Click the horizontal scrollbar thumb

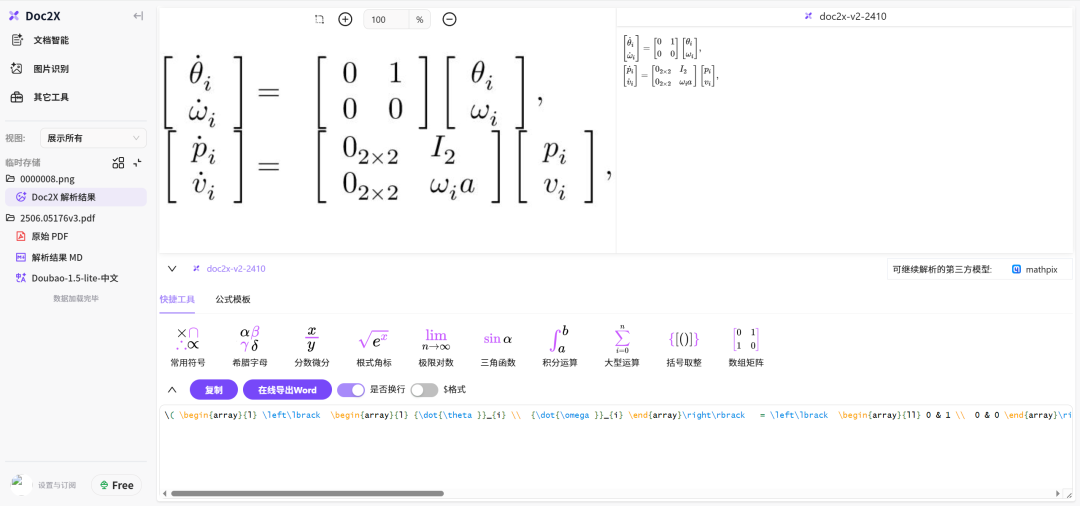tap(307, 493)
